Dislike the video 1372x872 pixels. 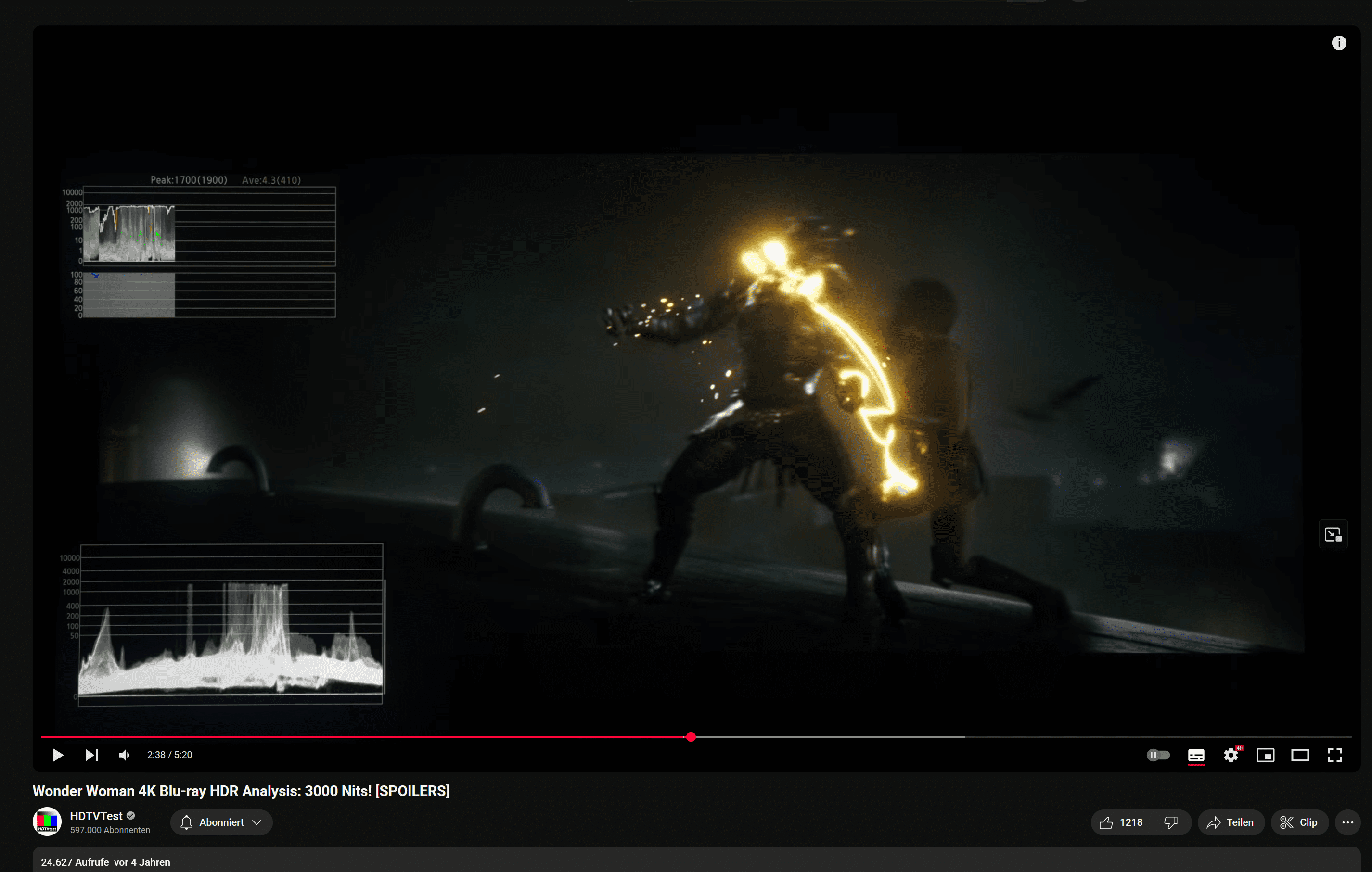(1171, 822)
